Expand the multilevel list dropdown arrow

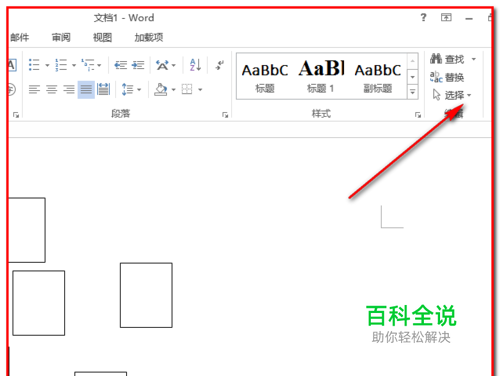pos(99,65)
